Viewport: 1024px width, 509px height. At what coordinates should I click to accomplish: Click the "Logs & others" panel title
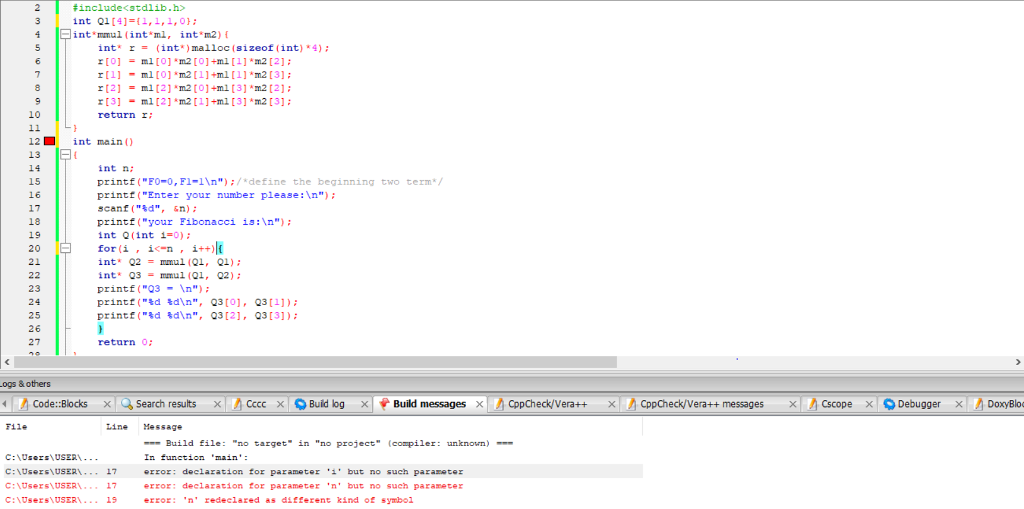[x=25, y=384]
